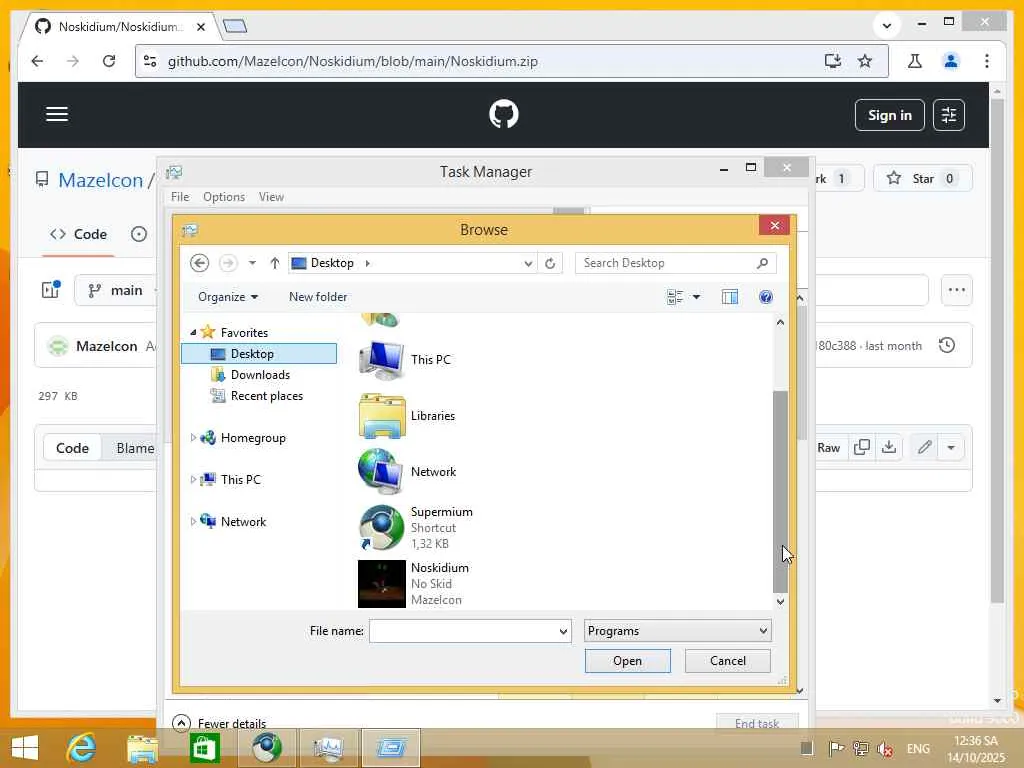
Task: Click Fewer details in Task Manager
Action: [x=219, y=723]
